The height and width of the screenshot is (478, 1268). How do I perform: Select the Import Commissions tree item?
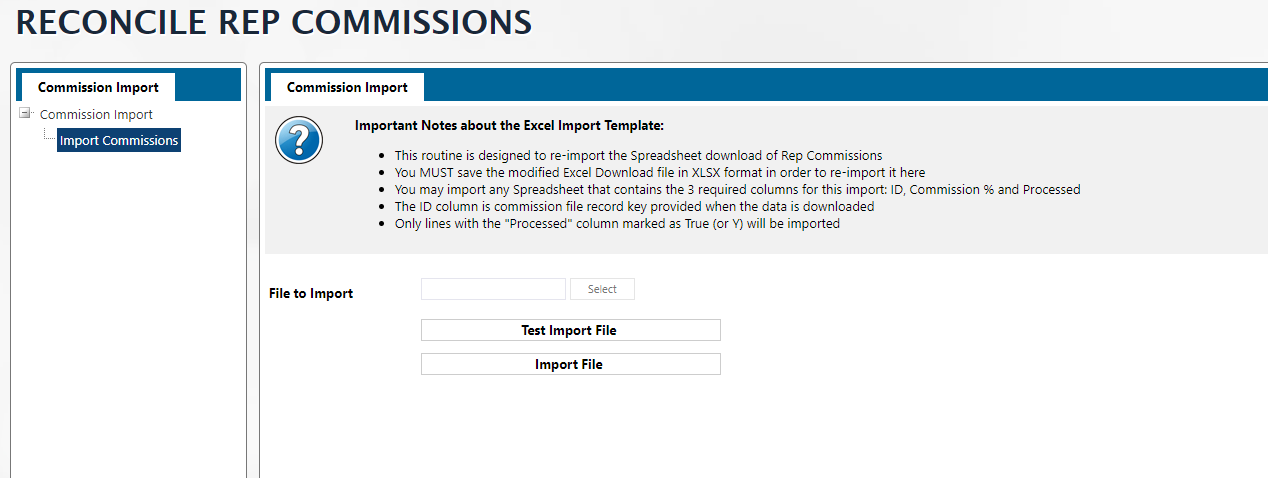[x=119, y=140]
